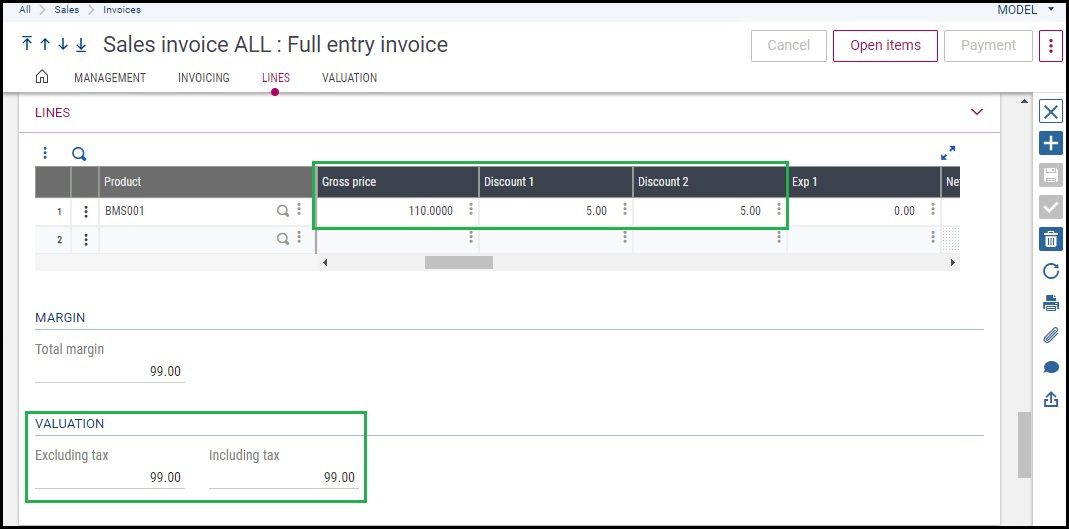Click the paperclip attachment icon
This screenshot has height=529, width=1069.
coord(1050,335)
